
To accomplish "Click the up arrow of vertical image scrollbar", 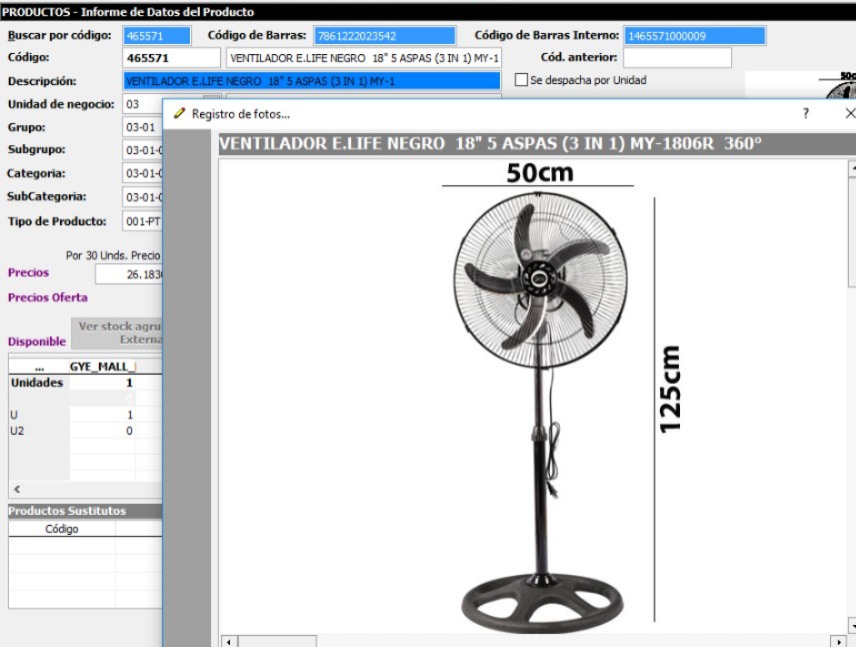I will pyautogui.click(x=852, y=168).
